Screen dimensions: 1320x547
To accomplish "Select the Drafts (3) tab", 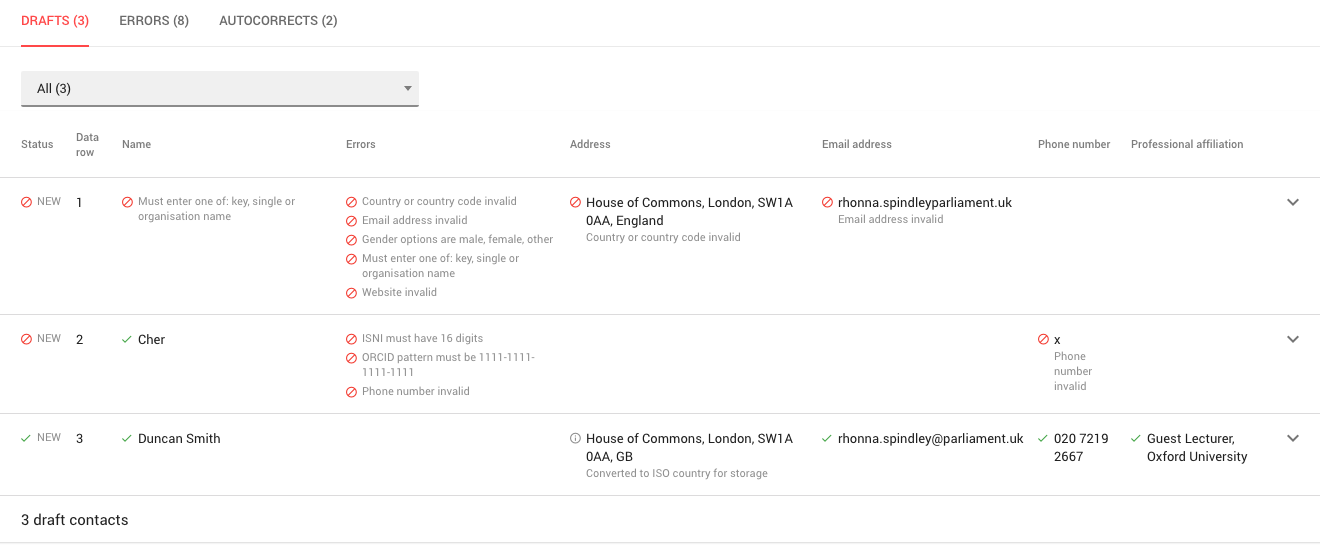I will 55,21.
